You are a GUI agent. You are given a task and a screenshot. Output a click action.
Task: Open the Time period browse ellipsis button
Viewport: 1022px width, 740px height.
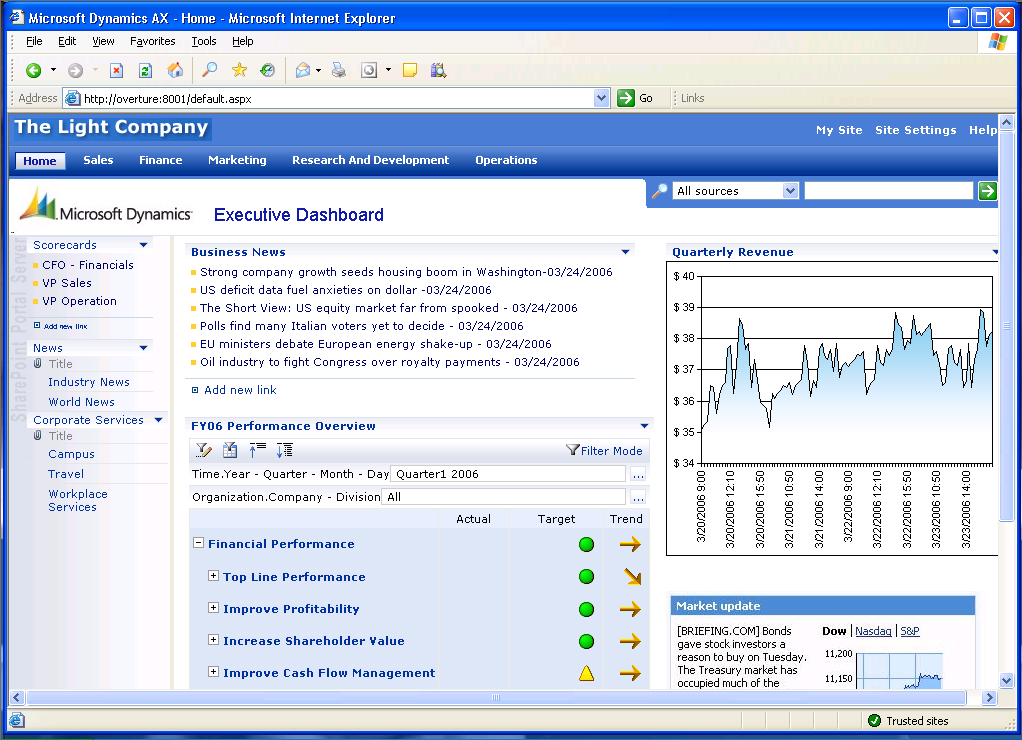(638, 474)
